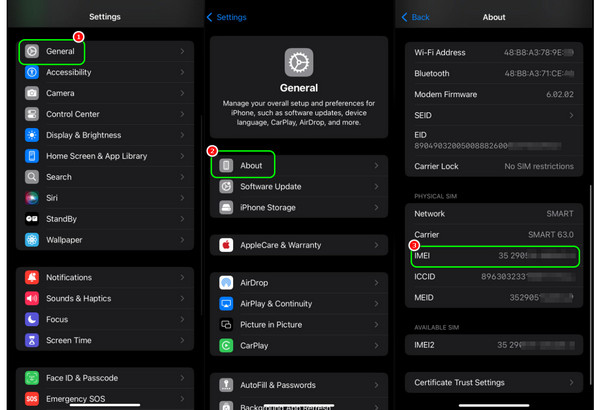This screenshot has height=410, width=600.
Task: Select Network value SMART
Action: pyautogui.click(x=560, y=214)
